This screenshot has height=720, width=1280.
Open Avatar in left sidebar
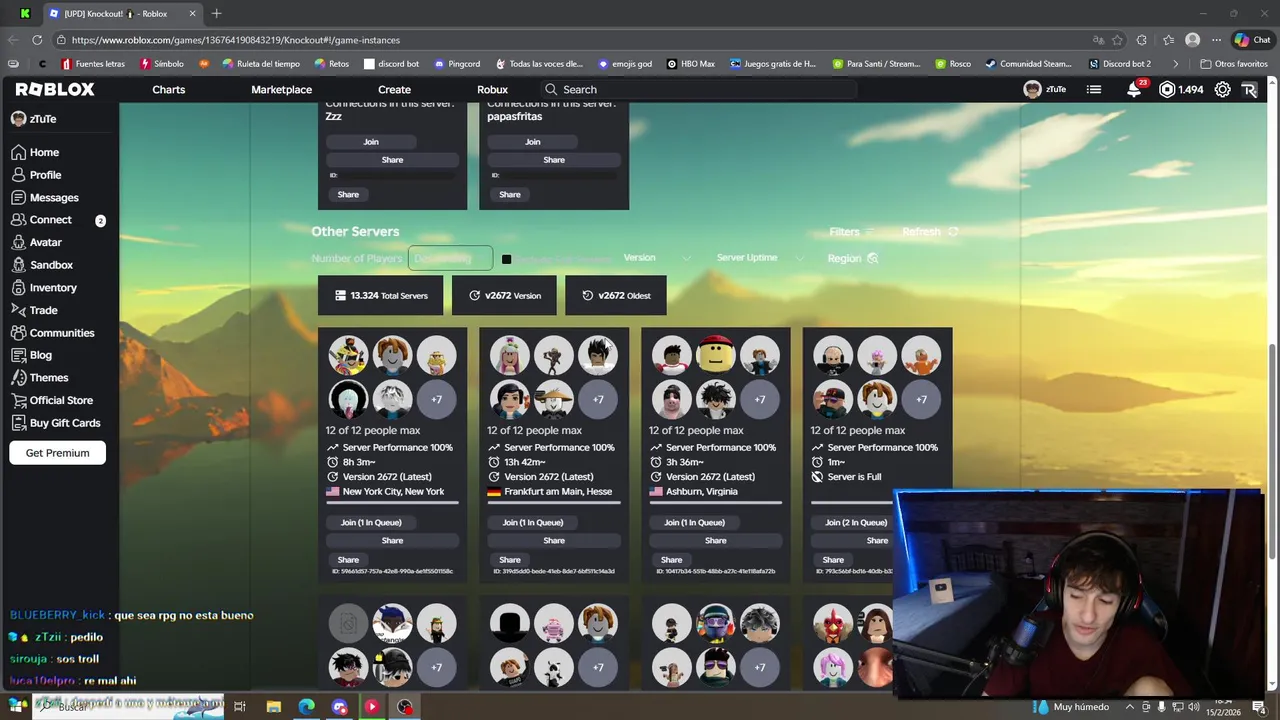coord(37,242)
